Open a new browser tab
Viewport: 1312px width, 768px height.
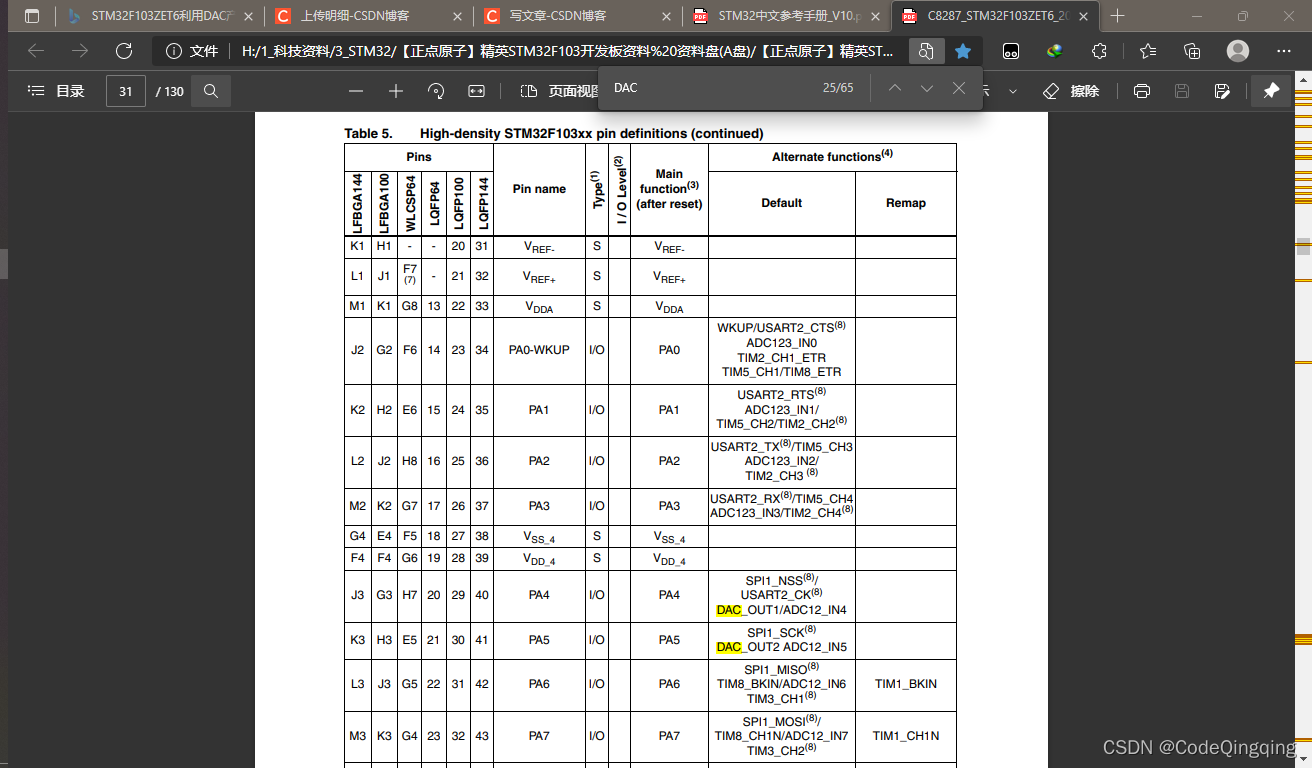[x=1118, y=16]
